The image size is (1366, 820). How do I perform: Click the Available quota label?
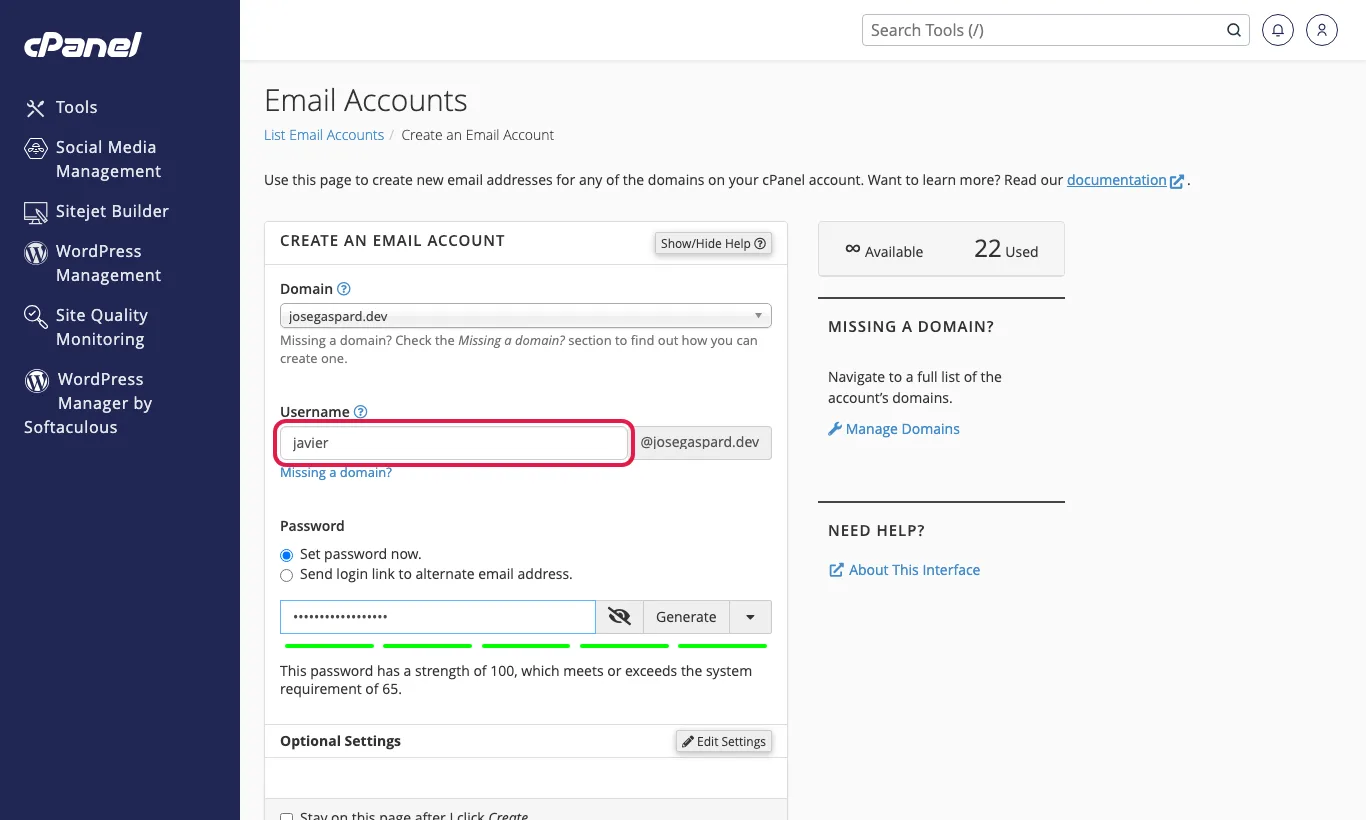884,250
